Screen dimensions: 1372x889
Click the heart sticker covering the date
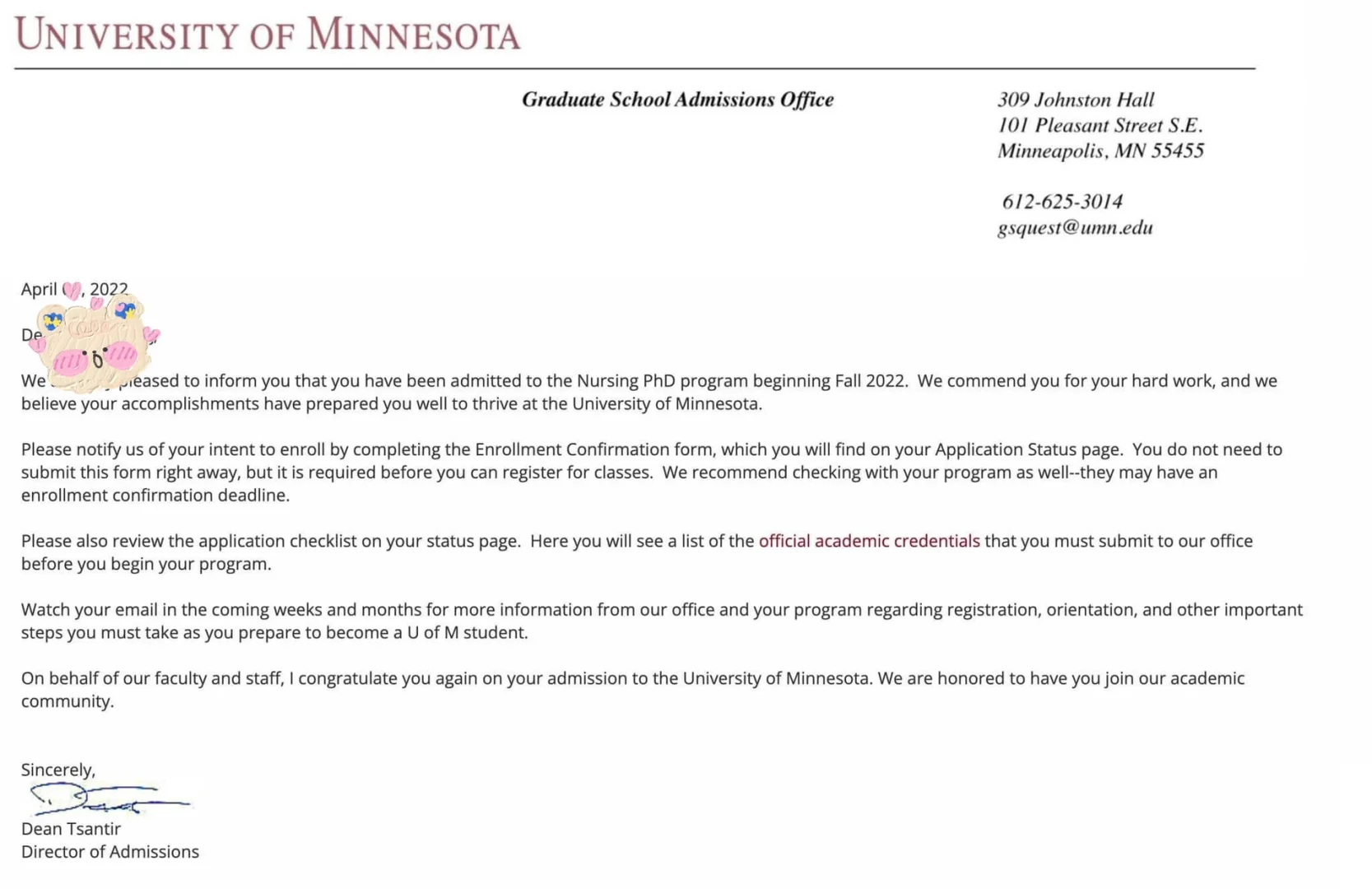(72, 290)
